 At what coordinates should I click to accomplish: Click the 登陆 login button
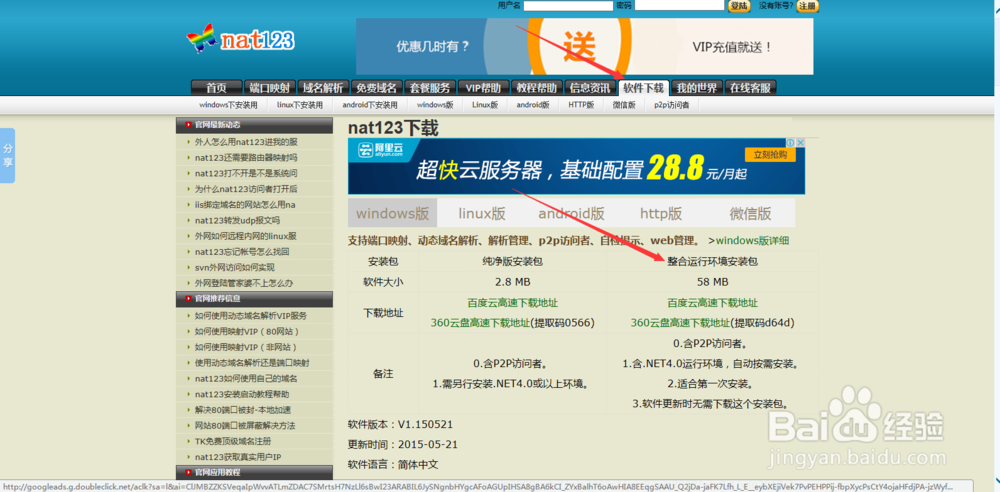pyautogui.click(x=739, y=6)
